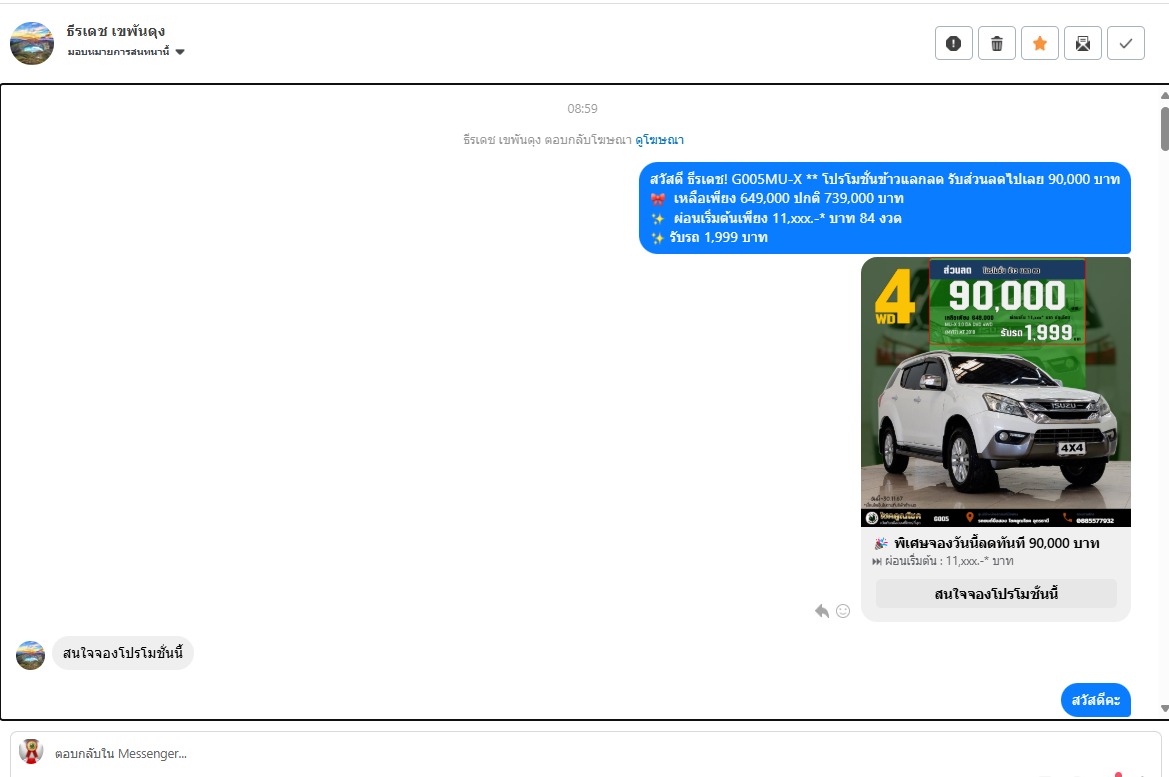The height and width of the screenshot is (777, 1169).
Task: Click the sender avatar next to the incoming message
Action: (x=31, y=655)
